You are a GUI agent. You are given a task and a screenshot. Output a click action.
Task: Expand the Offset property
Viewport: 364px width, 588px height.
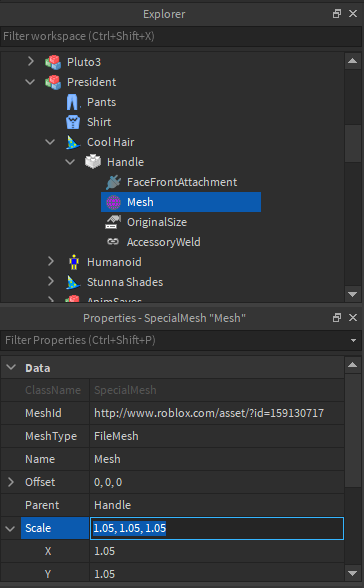pos(11,482)
